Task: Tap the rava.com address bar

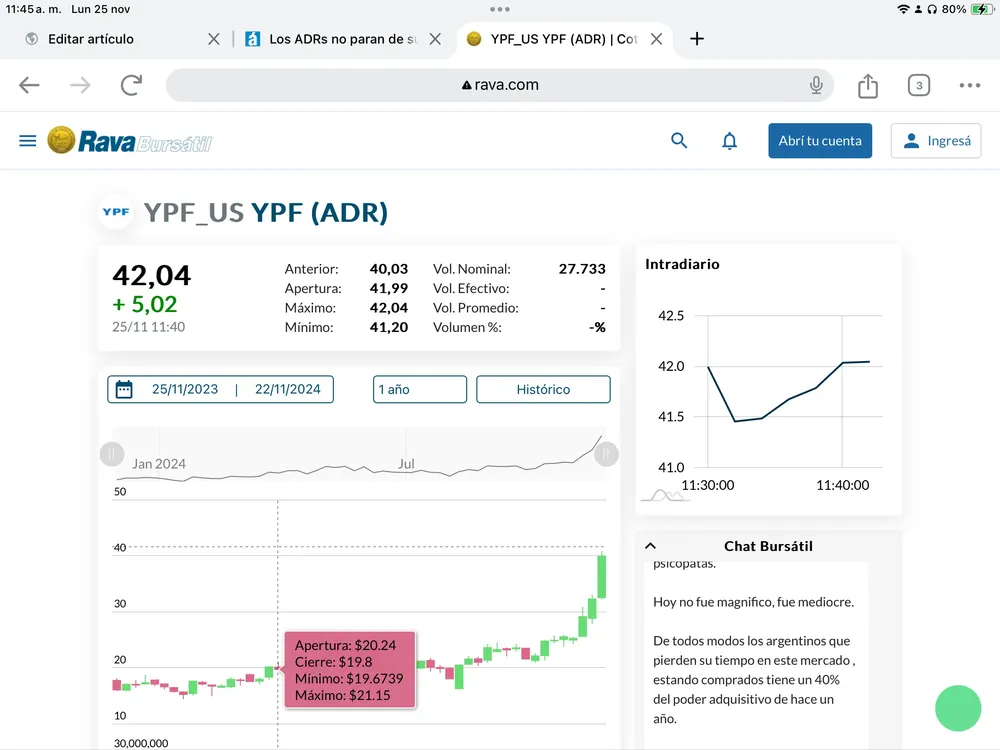Action: pyautogui.click(x=500, y=86)
